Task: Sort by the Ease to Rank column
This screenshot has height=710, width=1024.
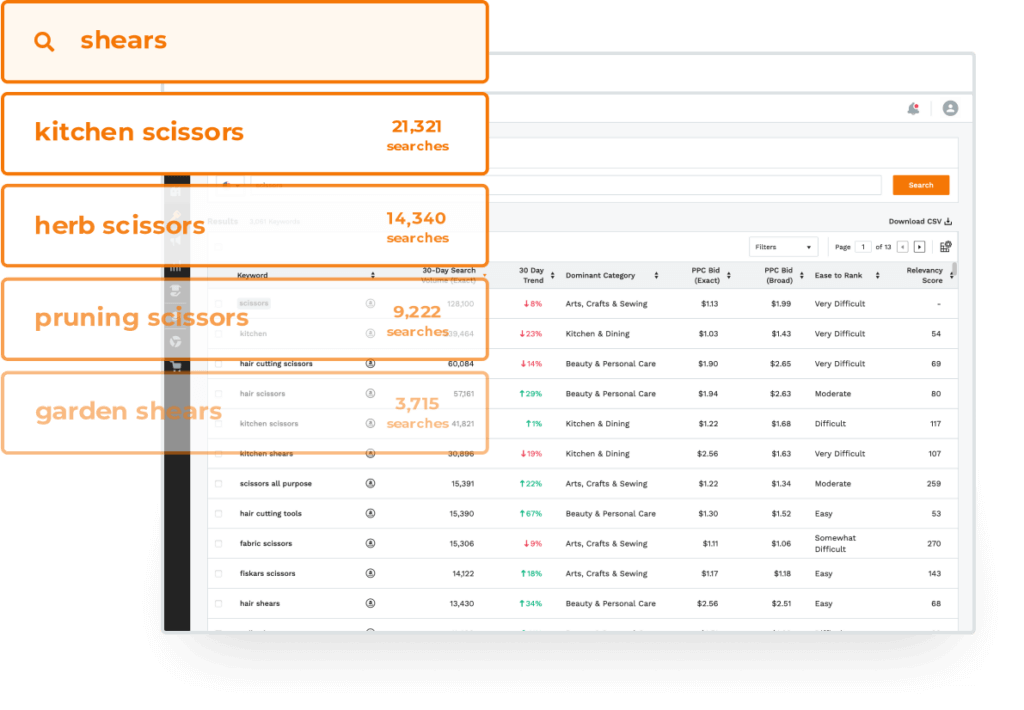Action: (x=877, y=276)
